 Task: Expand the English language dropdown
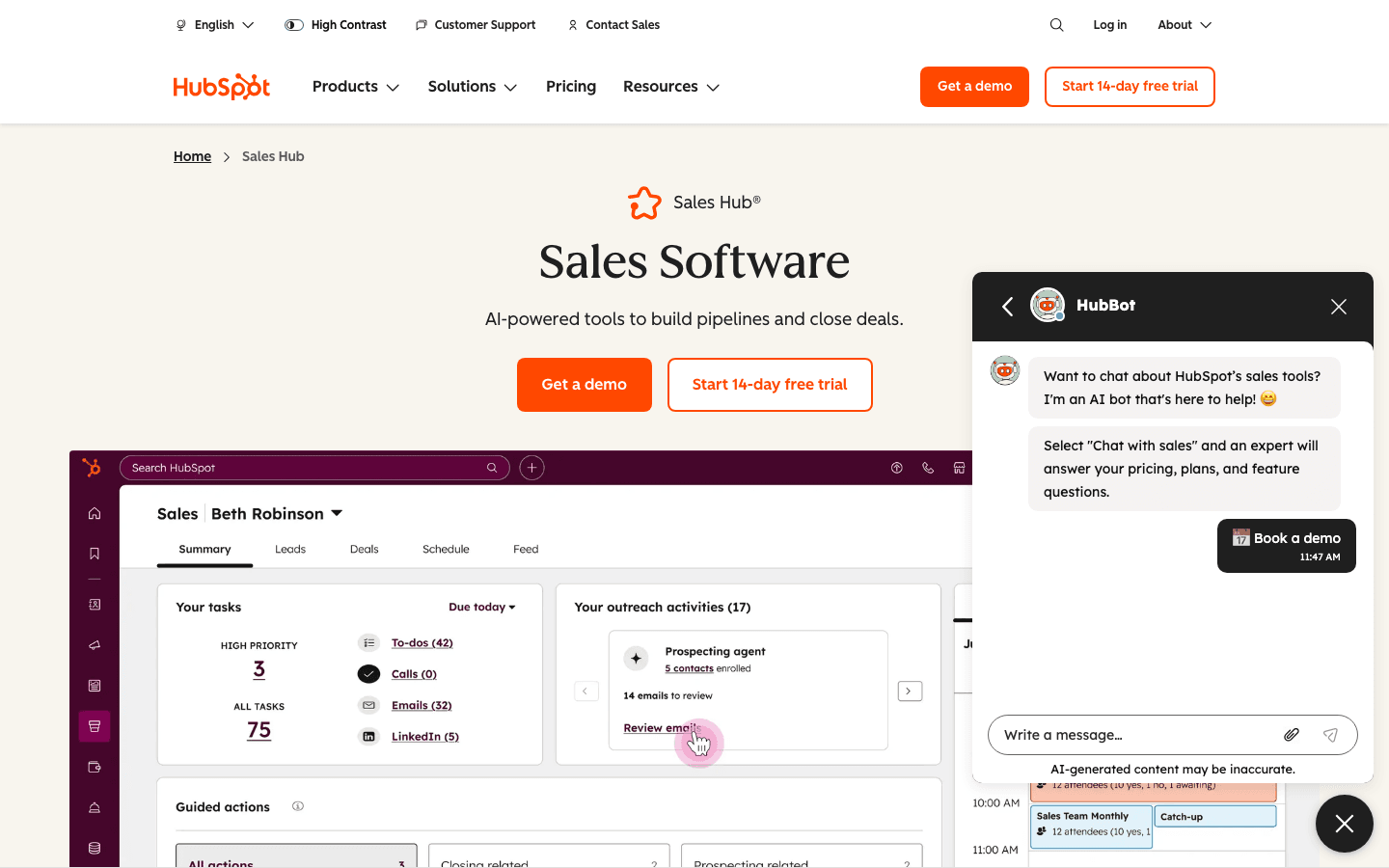[213, 24]
